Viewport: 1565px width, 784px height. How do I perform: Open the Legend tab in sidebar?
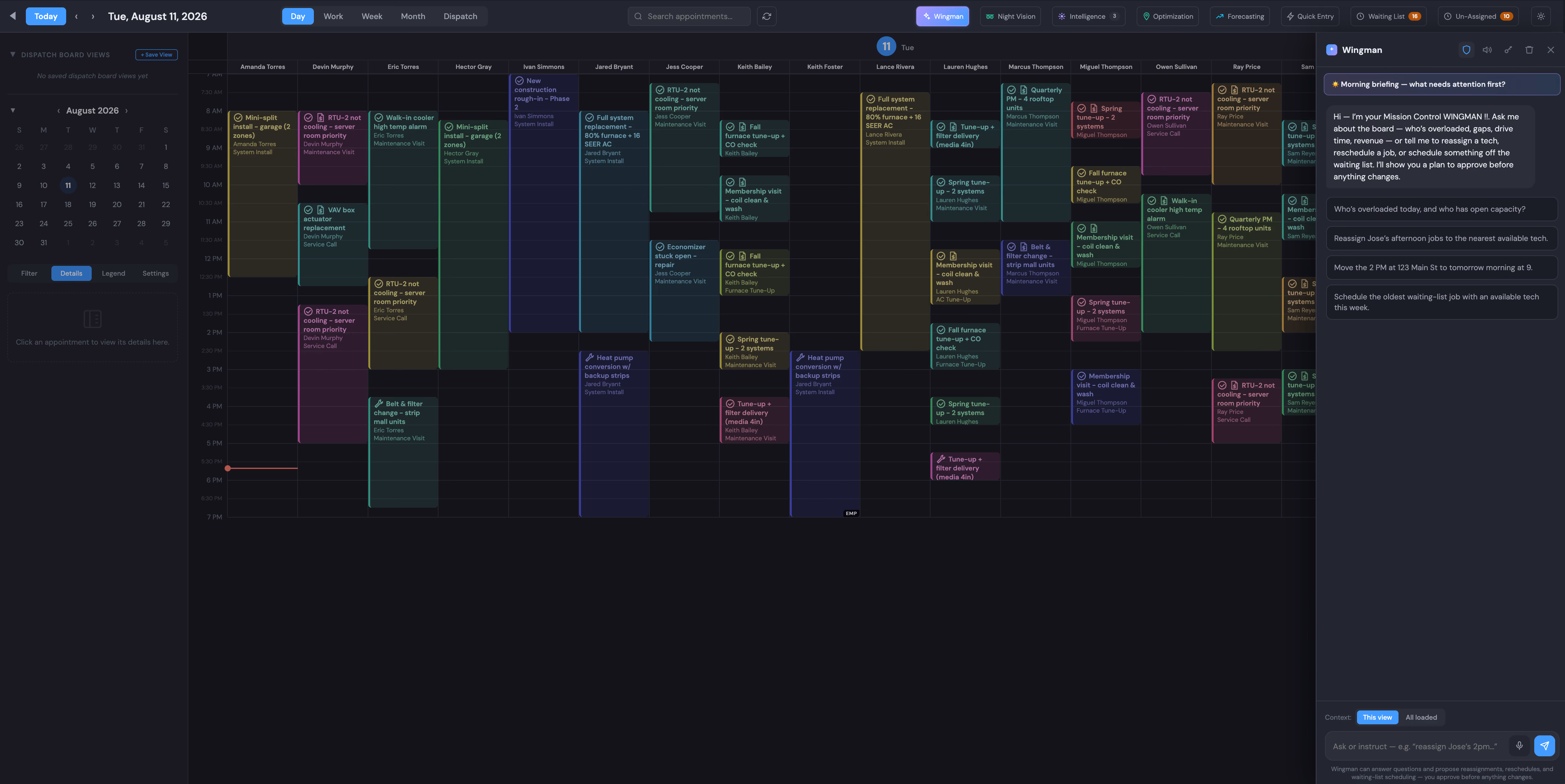(114, 273)
